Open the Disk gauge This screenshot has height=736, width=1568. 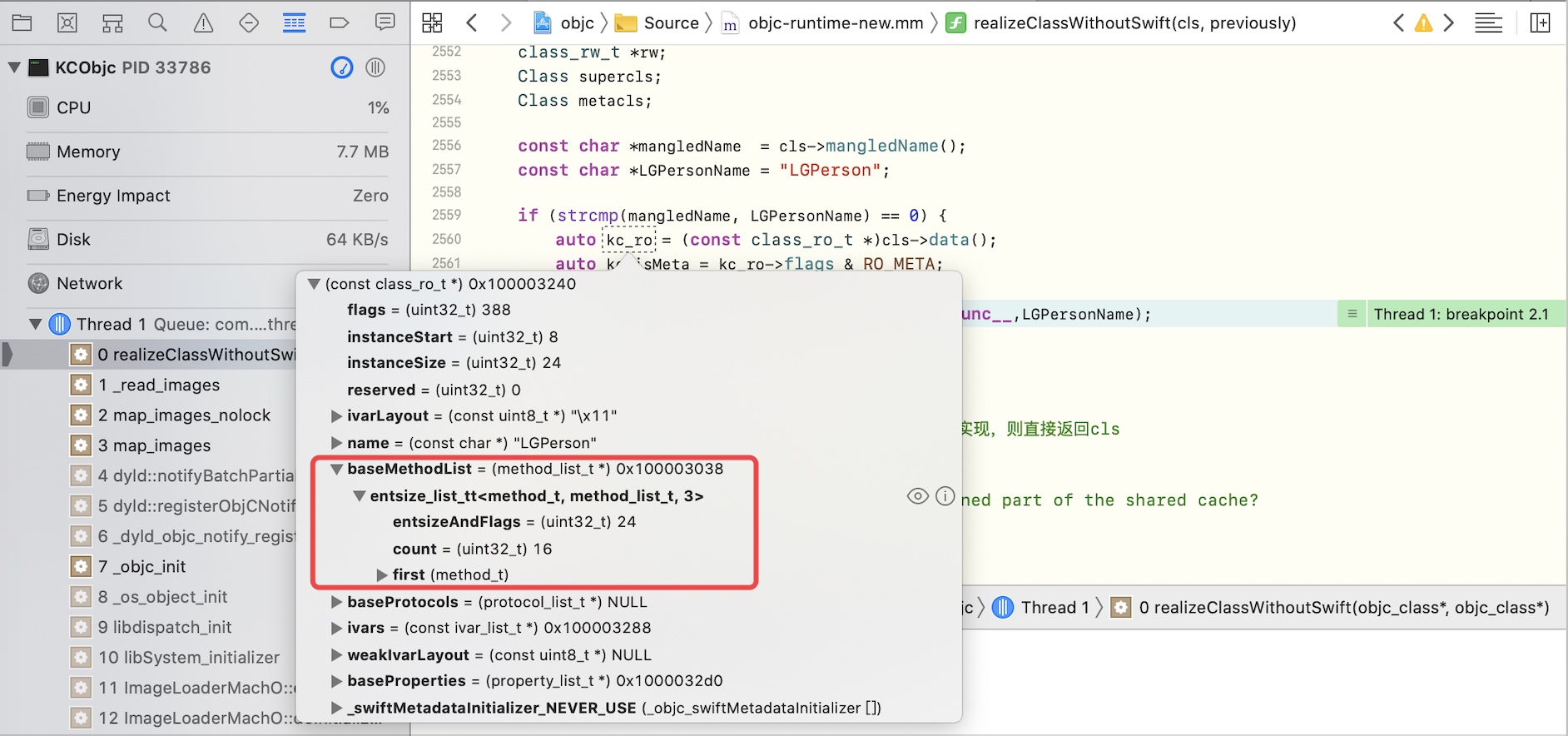click(x=208, y=240)
